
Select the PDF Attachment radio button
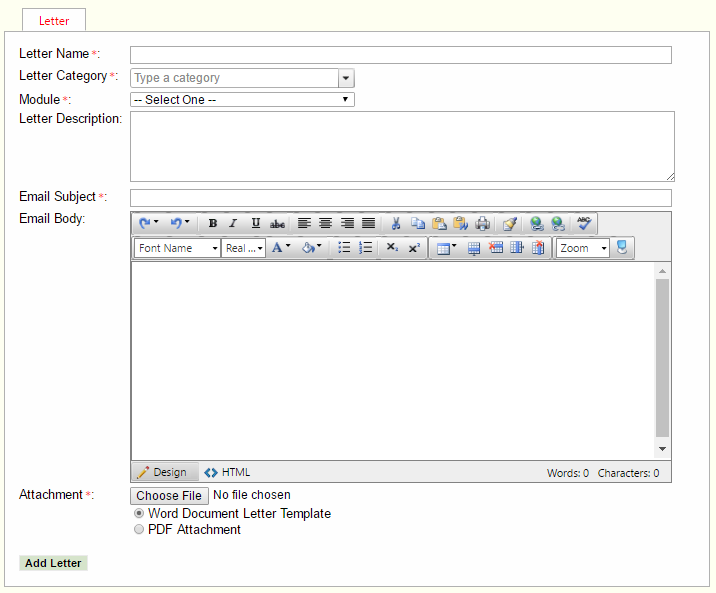(139, 530)
